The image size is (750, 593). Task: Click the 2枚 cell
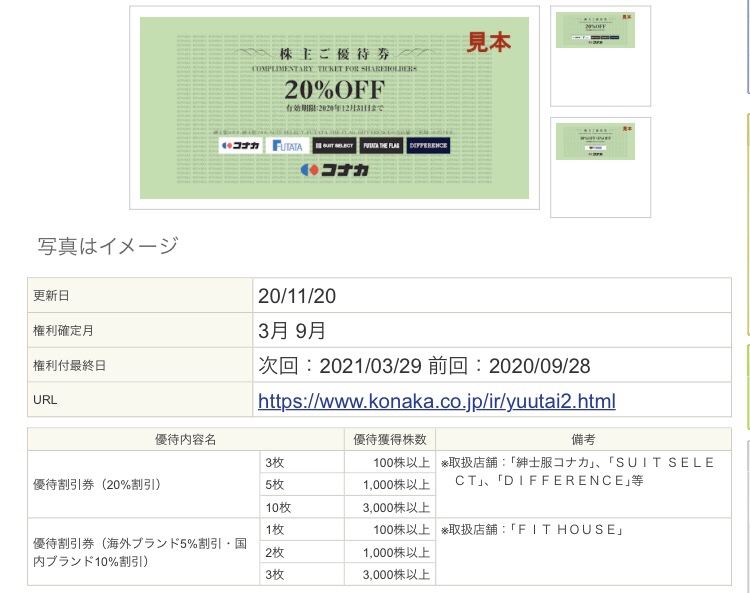[302, 552]
